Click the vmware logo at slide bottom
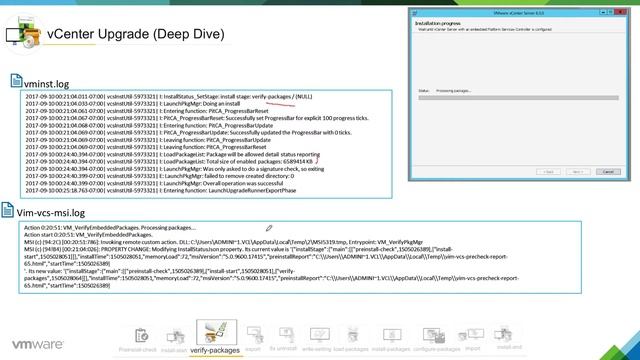 pos(38,344)
